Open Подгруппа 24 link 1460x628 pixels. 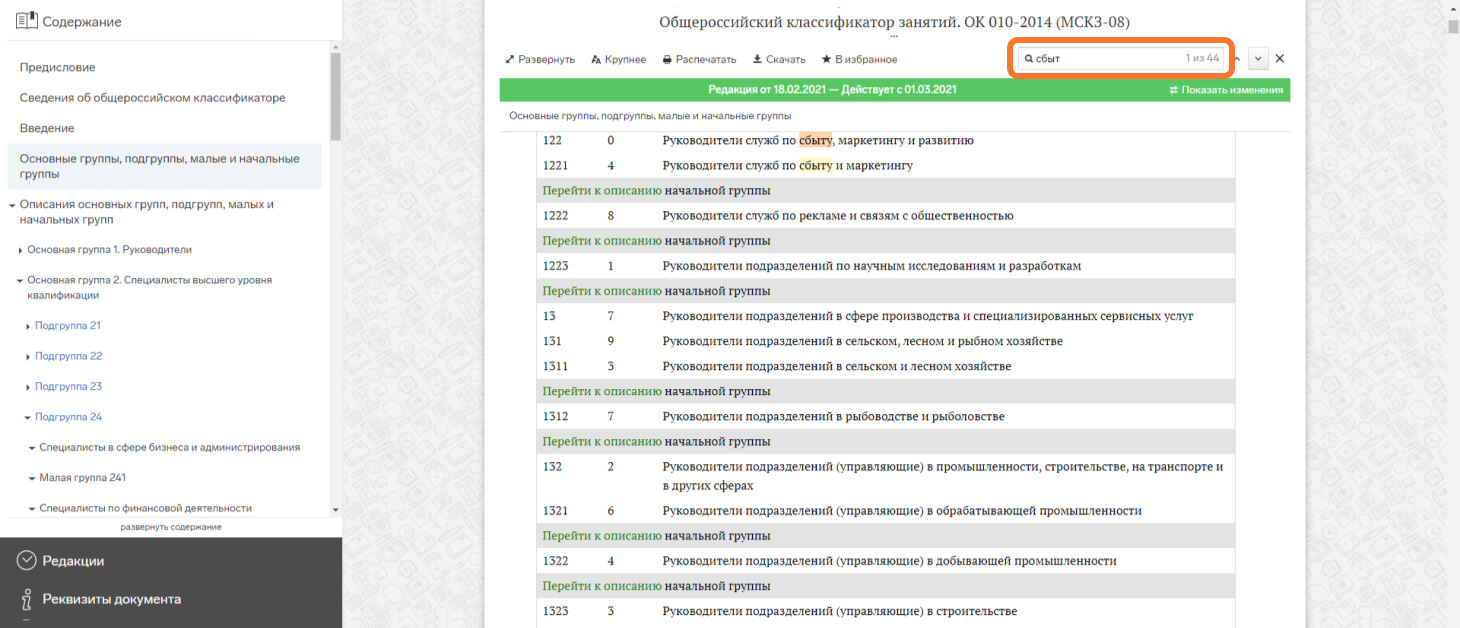[68, 417]
